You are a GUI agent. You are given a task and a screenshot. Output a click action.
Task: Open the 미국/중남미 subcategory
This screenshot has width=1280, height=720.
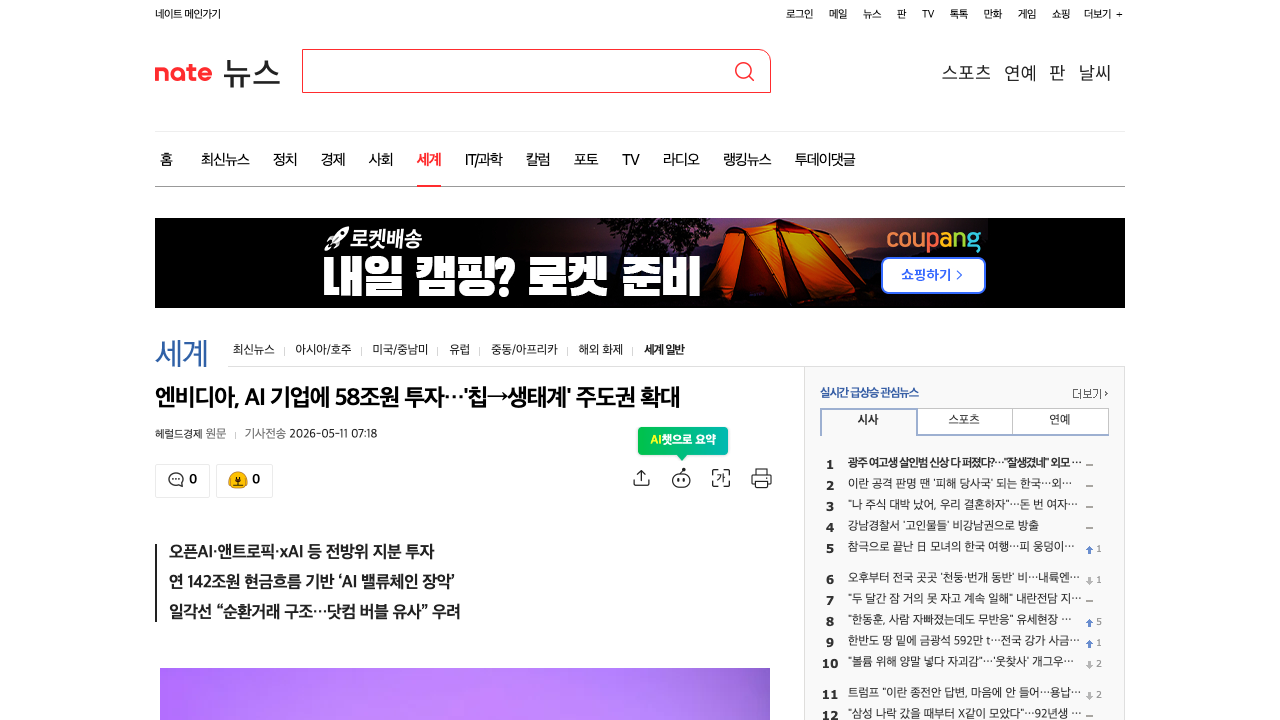coord(400,350)
